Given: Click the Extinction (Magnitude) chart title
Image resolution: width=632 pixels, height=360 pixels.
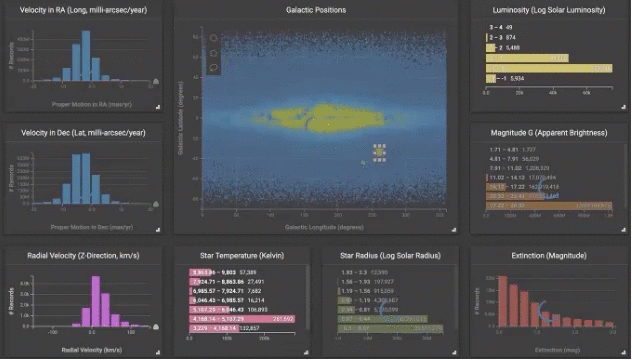Looking at the screenshot, I should click(x=549, y=256).
